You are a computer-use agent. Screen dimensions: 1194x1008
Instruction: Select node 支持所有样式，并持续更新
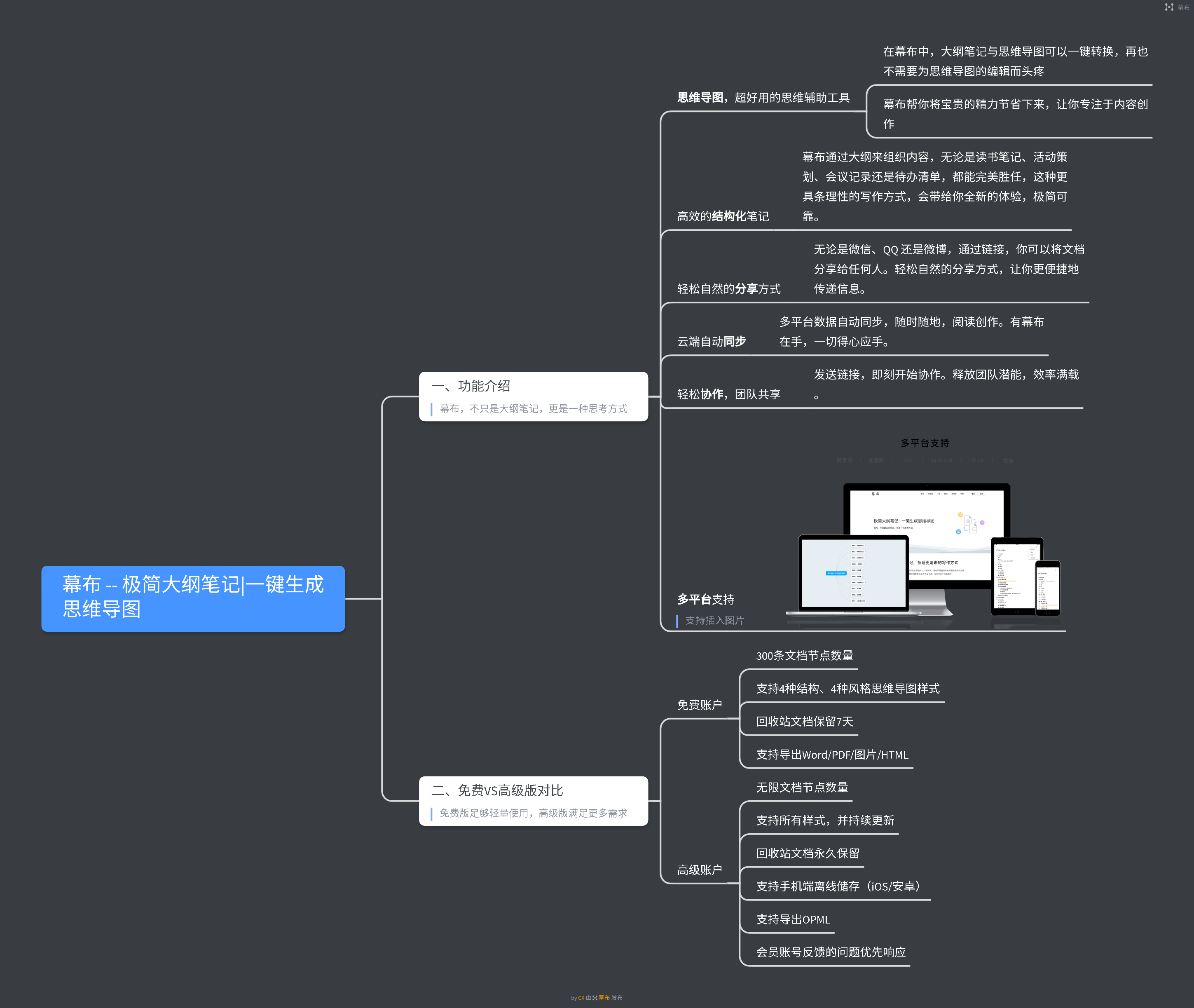coord(825,820)
